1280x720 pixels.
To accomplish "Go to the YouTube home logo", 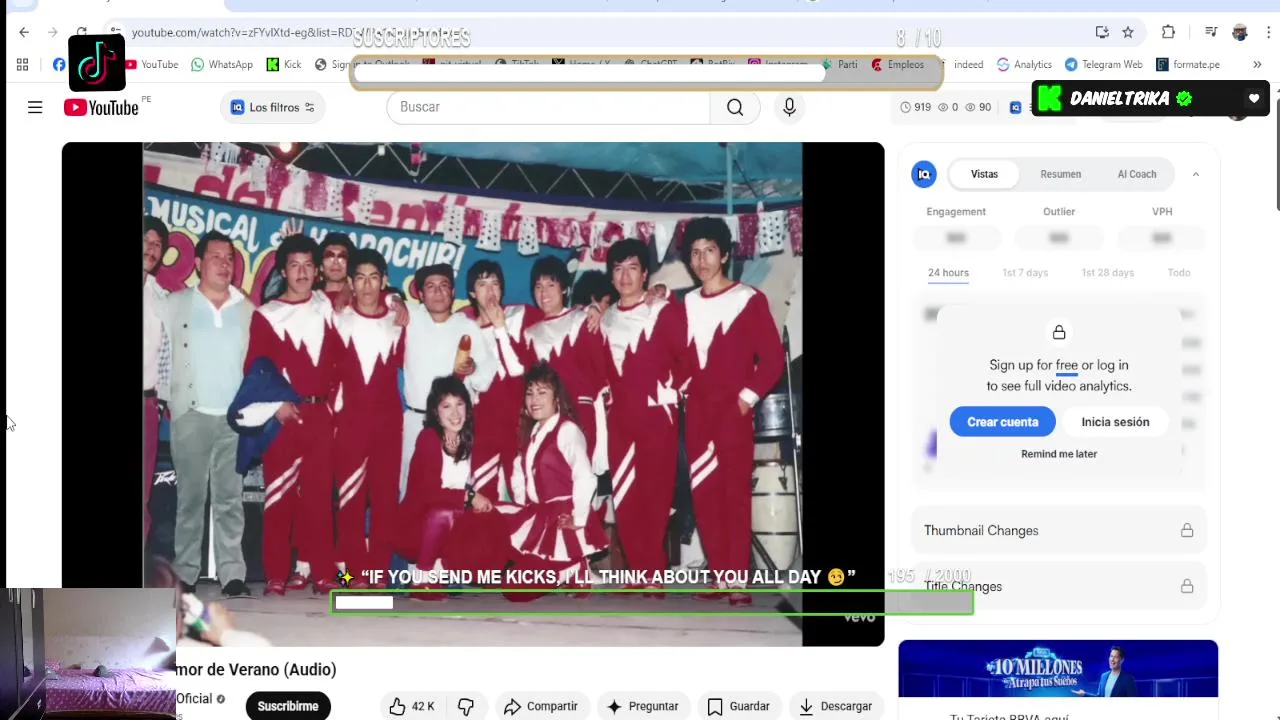I will coord(101,107).
